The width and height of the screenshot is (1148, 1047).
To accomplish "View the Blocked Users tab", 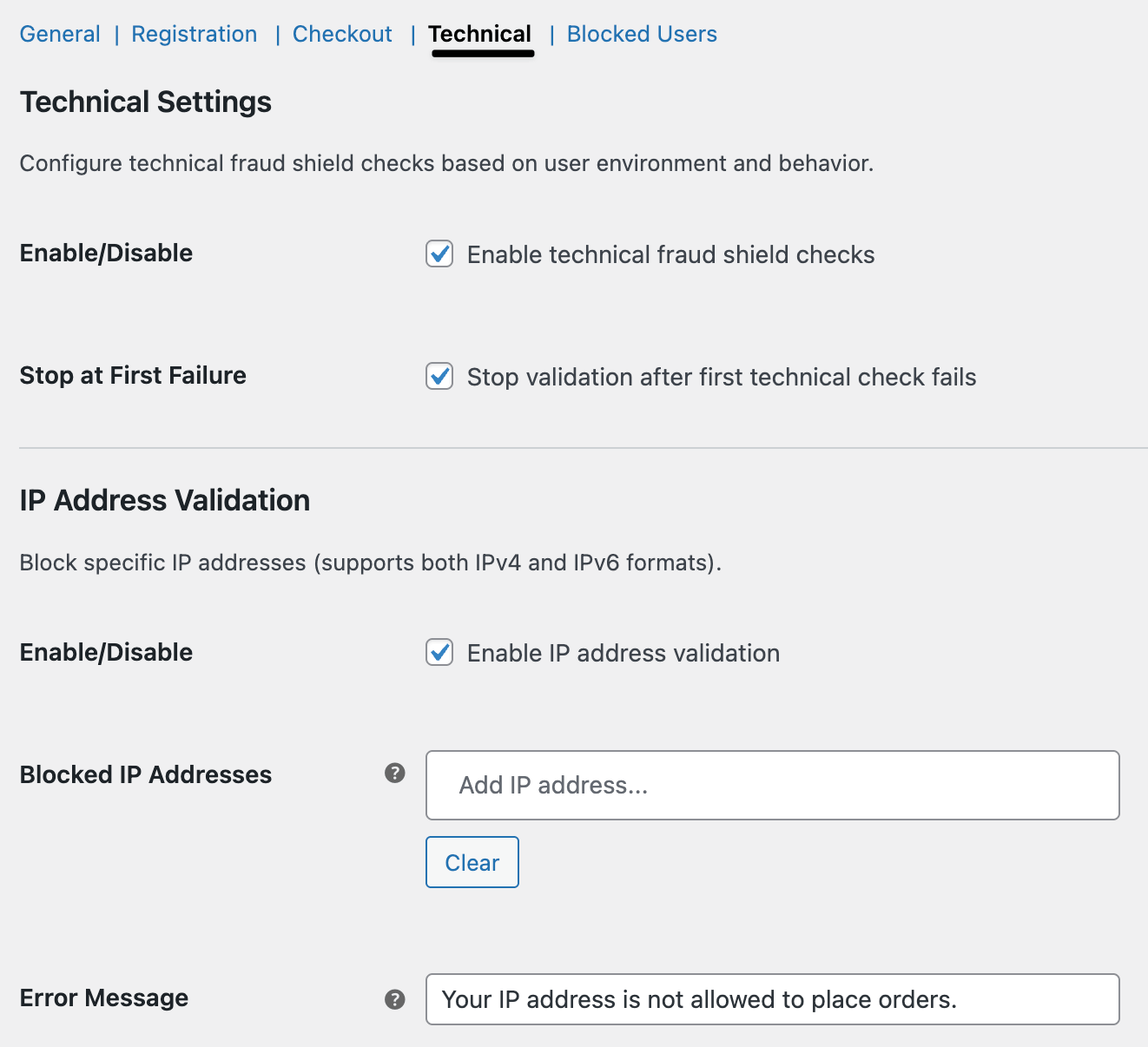I will [642, 34].
